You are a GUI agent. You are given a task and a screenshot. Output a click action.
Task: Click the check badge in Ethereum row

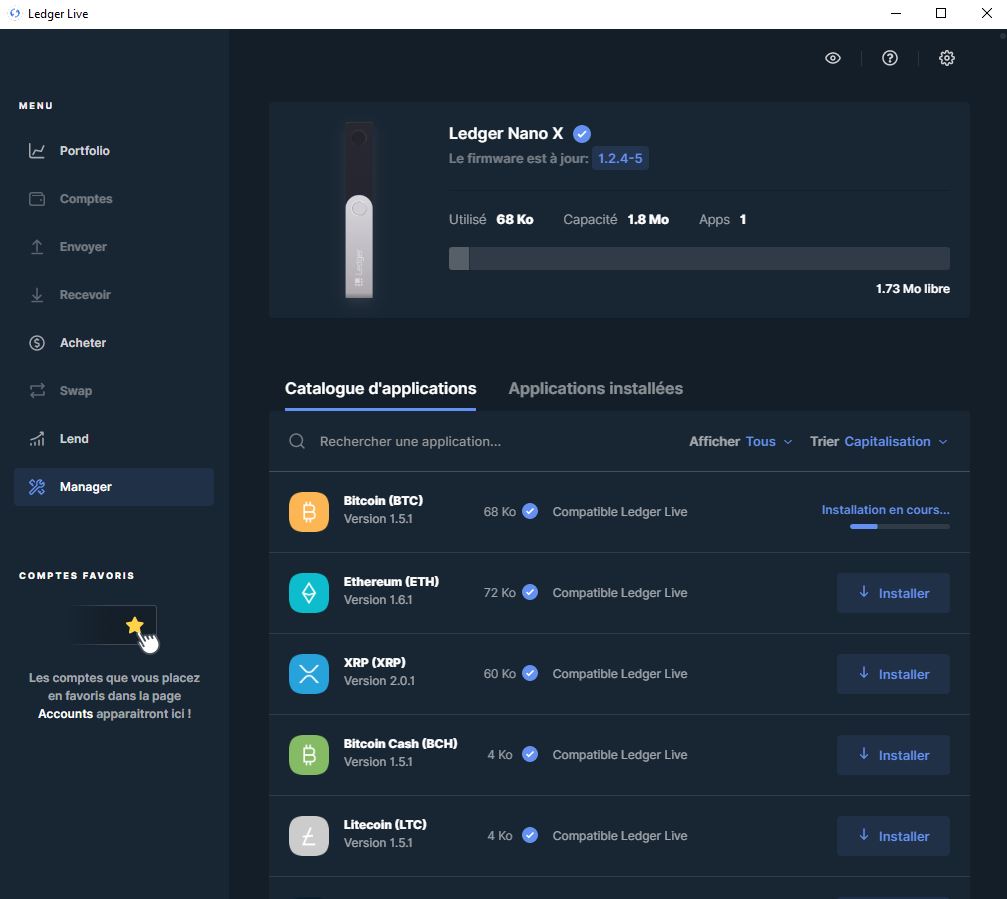pyautogui.click(x=530, y=592)
